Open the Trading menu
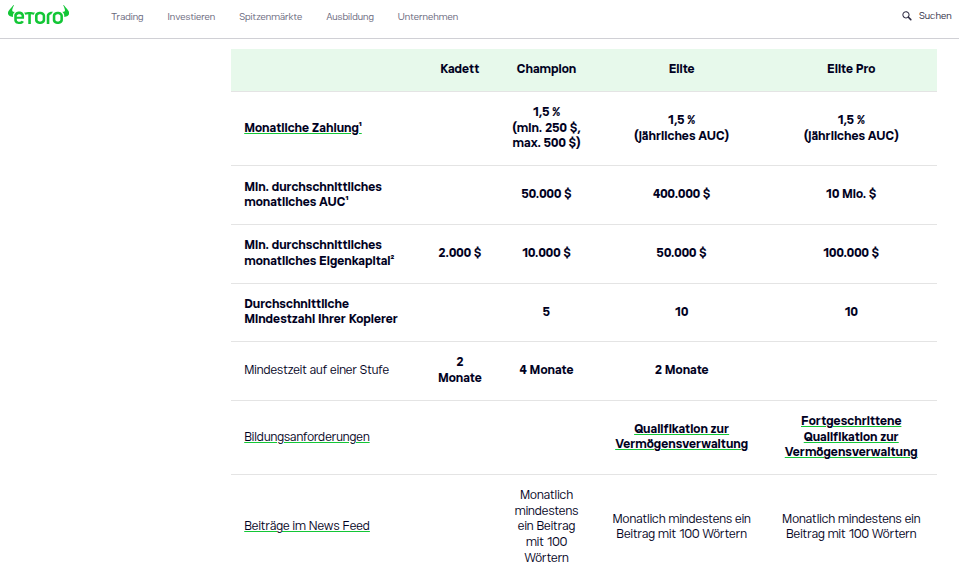Screen dimensions: 959x569 [127, 17]
